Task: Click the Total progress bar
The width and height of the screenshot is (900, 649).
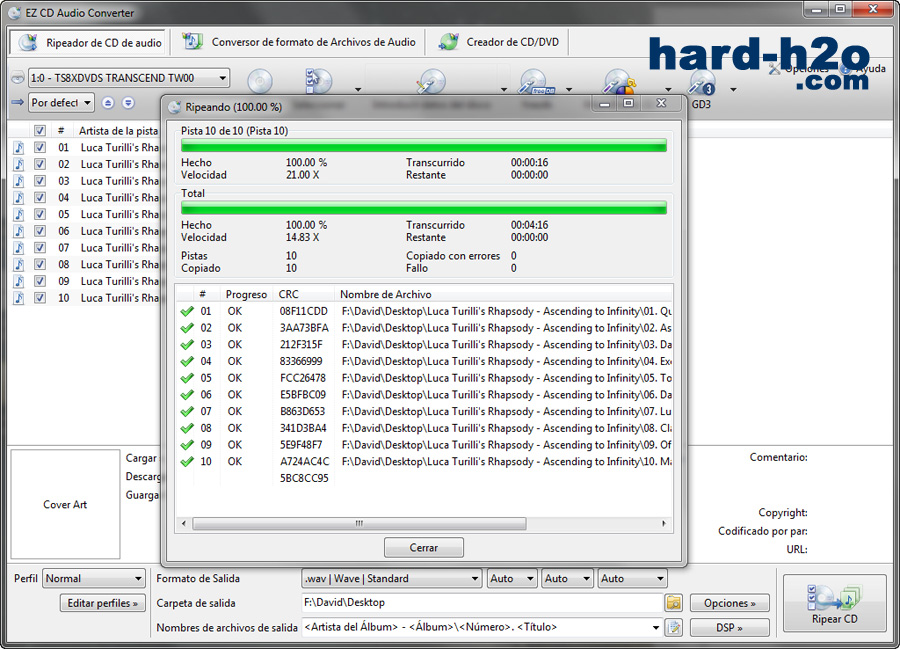Action: [x=424, y=207]
